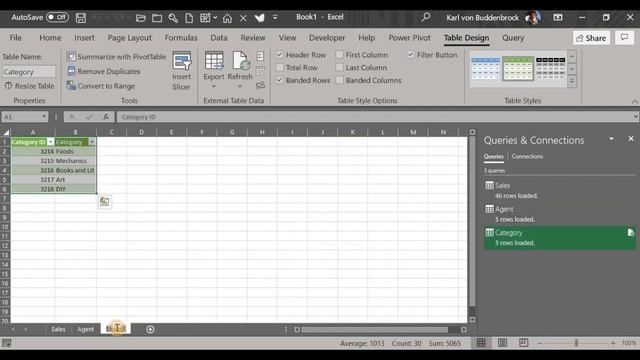Enable the First Column checkbox

pyautogui.click(x=340, y=54)
